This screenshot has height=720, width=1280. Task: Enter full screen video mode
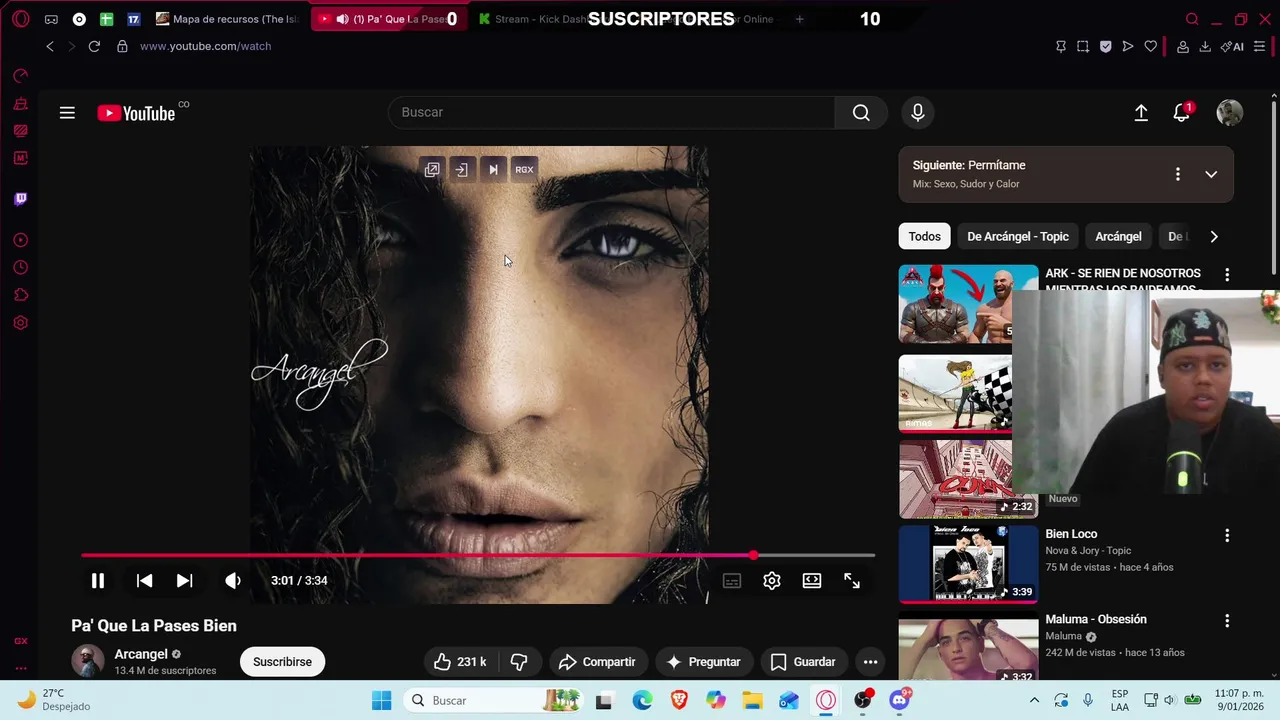click(852, 581)
